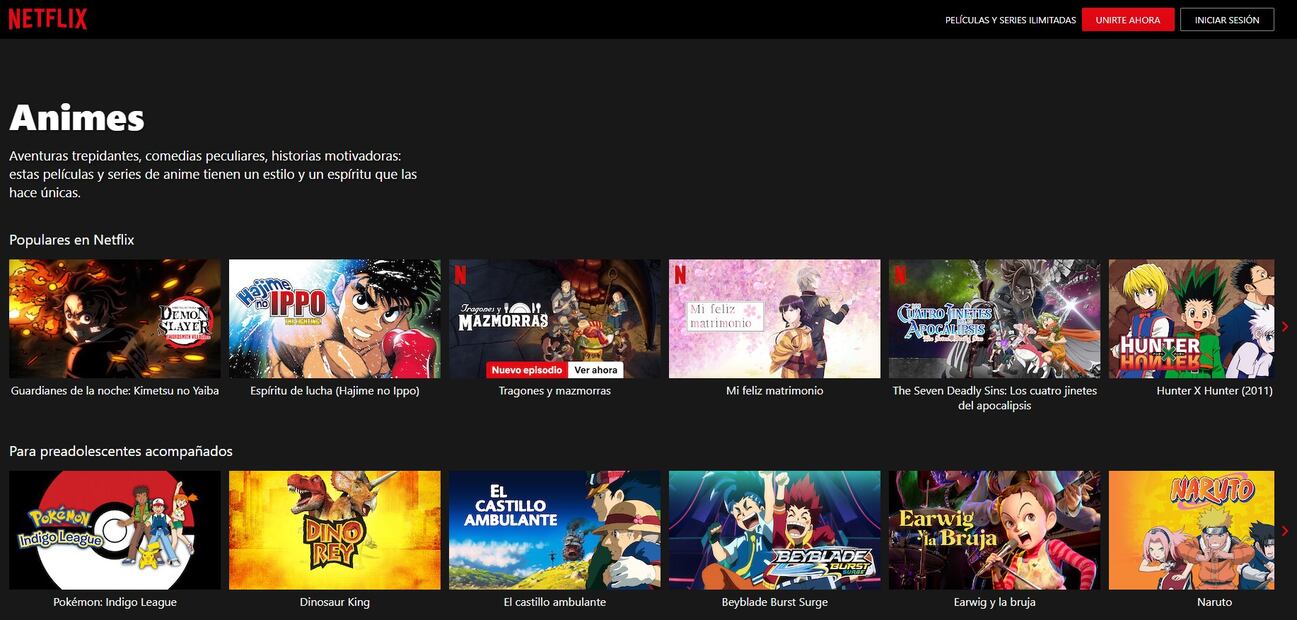This screenshot has width=1297, height=620.
Task: Open Pokémon: Indigo League
Action: click(114, 529)
